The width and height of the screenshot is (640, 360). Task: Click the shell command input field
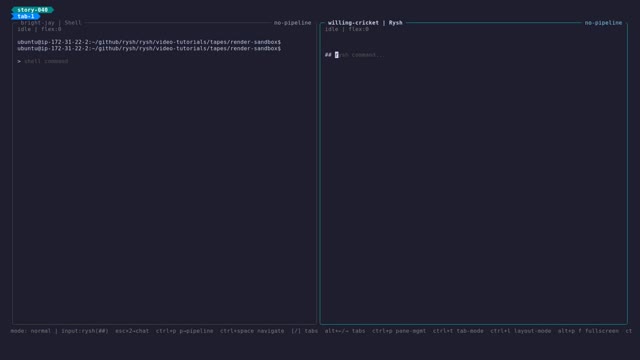pos(46,61)
